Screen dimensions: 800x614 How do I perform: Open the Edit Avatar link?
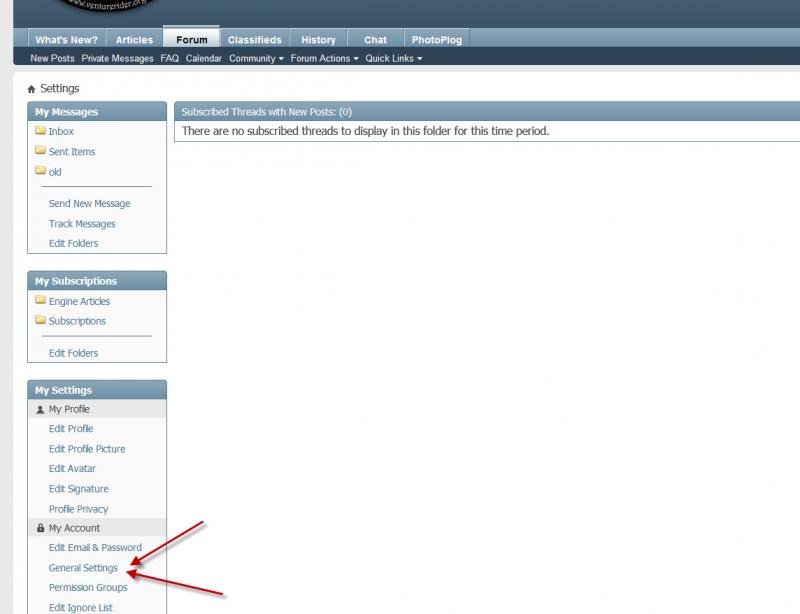click(x=71, y=469)
